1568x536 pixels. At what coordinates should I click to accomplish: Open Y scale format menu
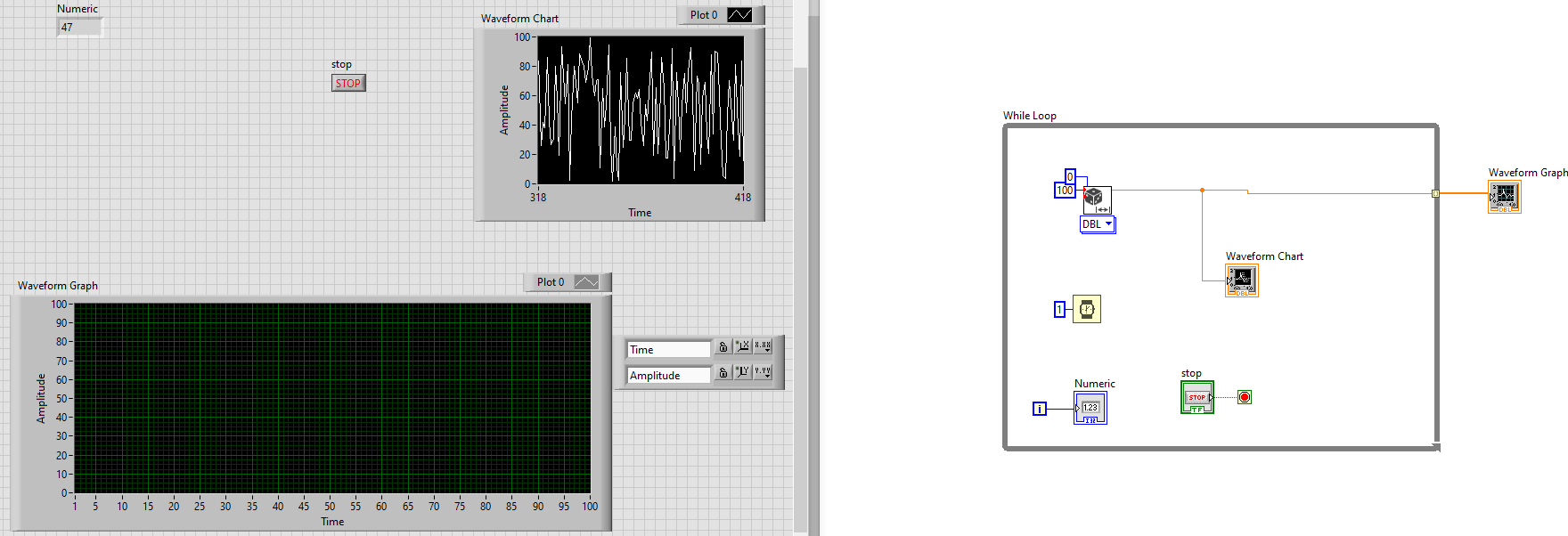[764, 372]
